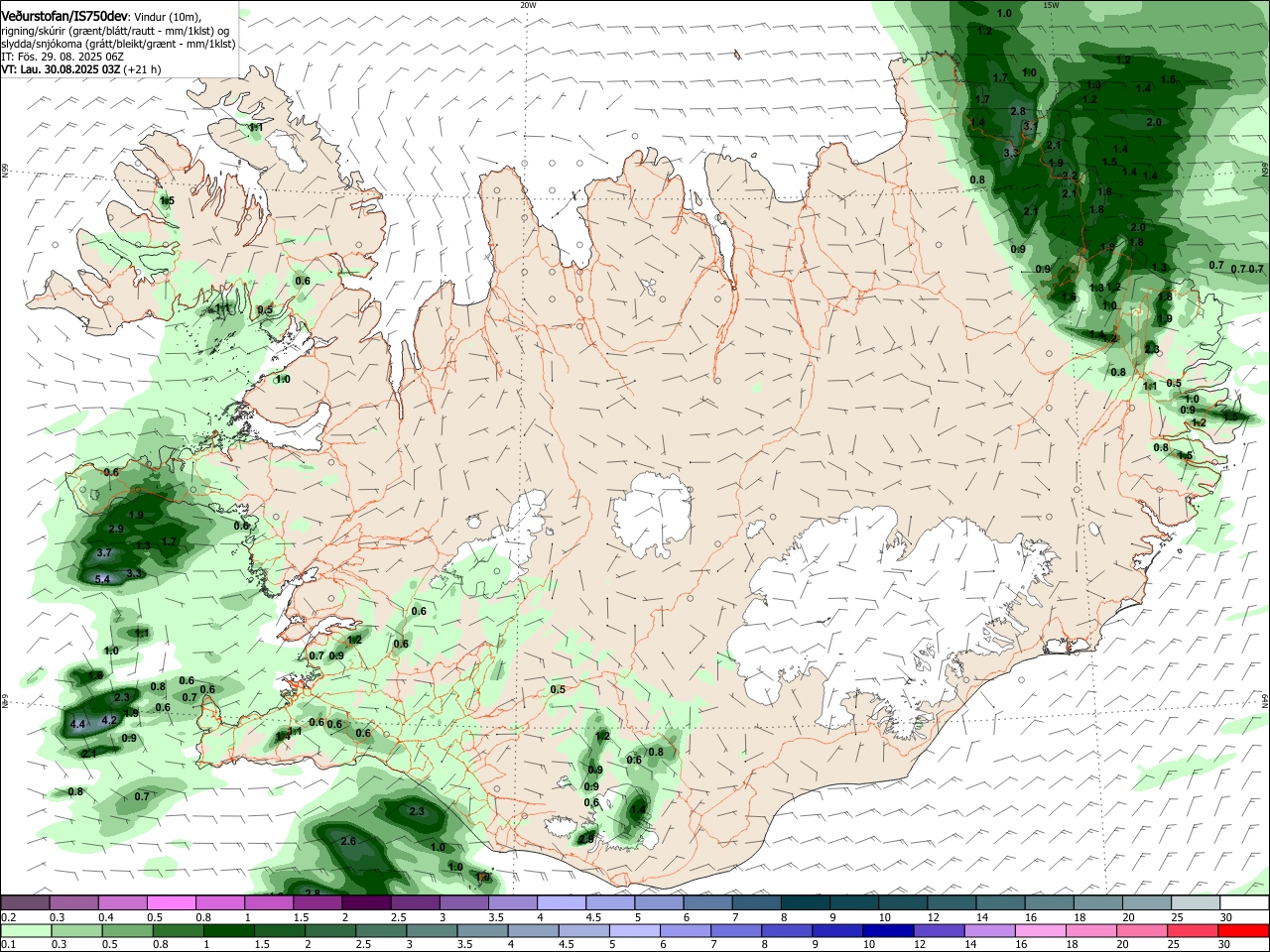Click the 15W longitude label

(1051, 5)
